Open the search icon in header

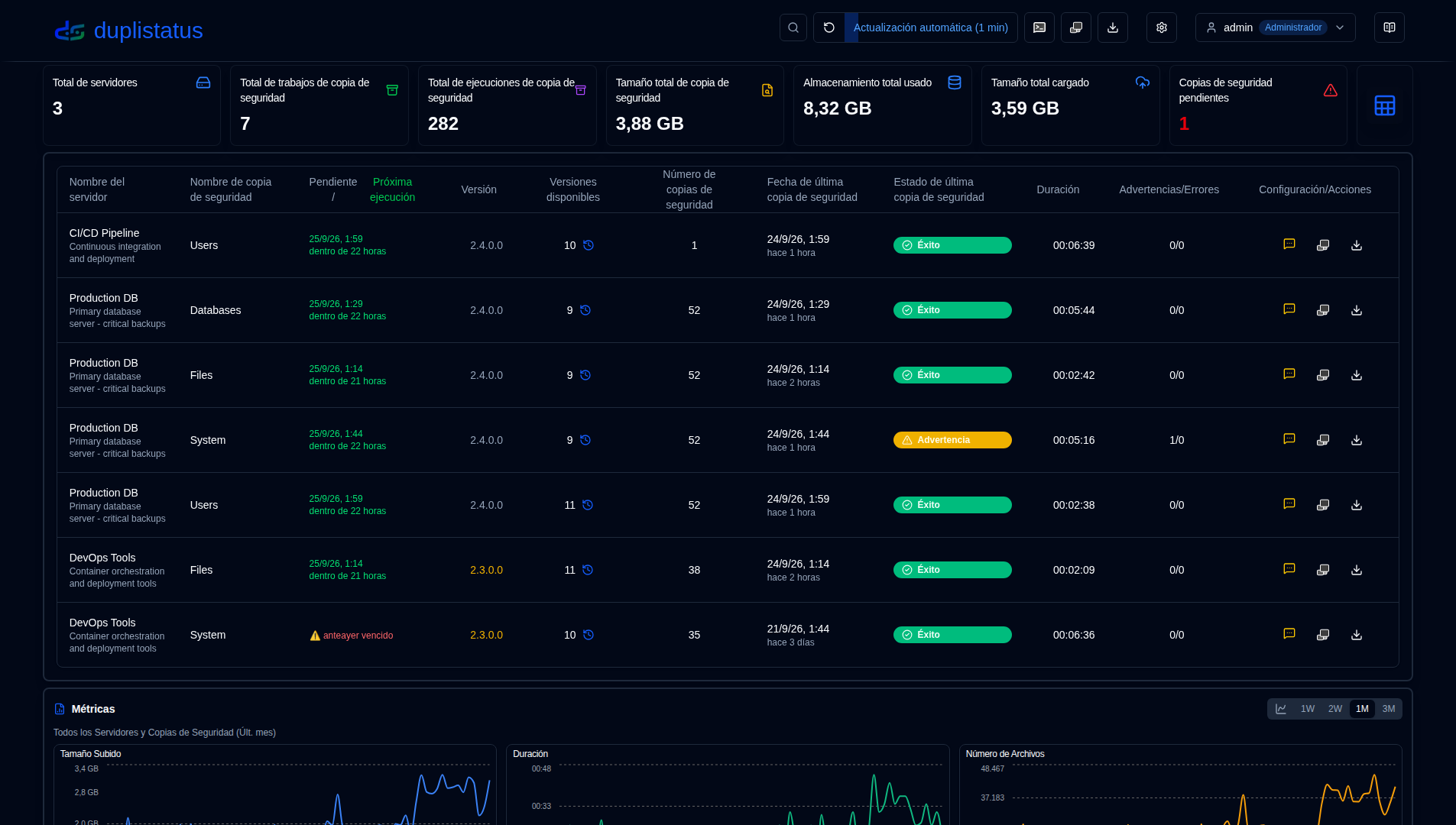[x=793, y=27]
